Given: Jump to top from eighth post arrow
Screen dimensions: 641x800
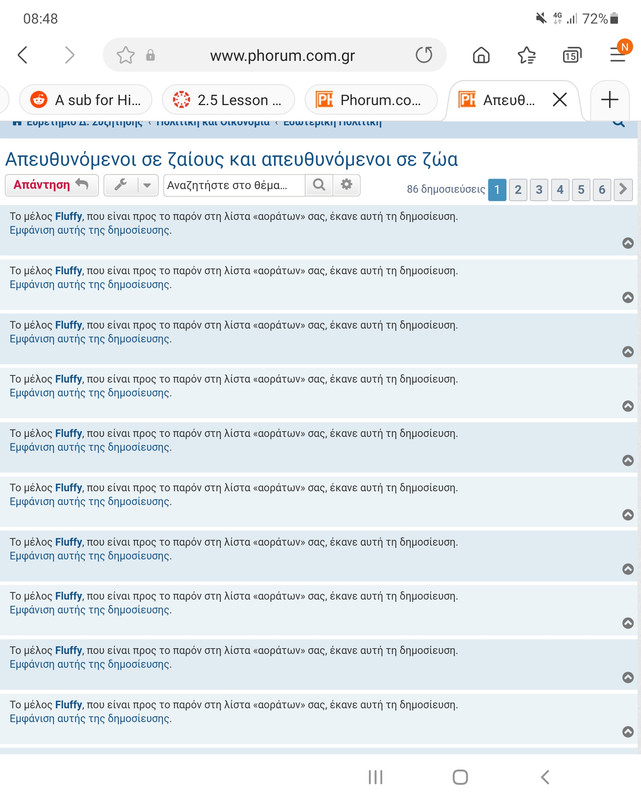Looking at the screenshot, I should click(628, 623).
